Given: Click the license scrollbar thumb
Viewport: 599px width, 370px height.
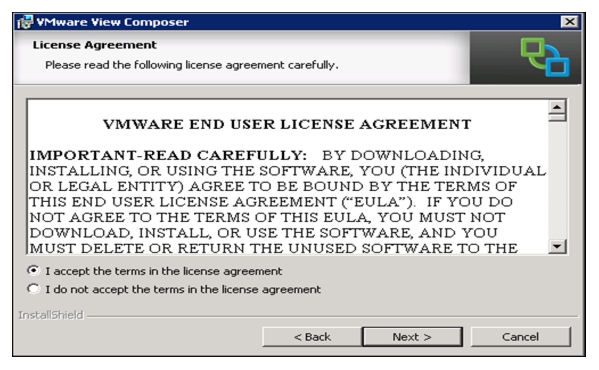Looking at the screenshot, I should (x=557, y=118).
